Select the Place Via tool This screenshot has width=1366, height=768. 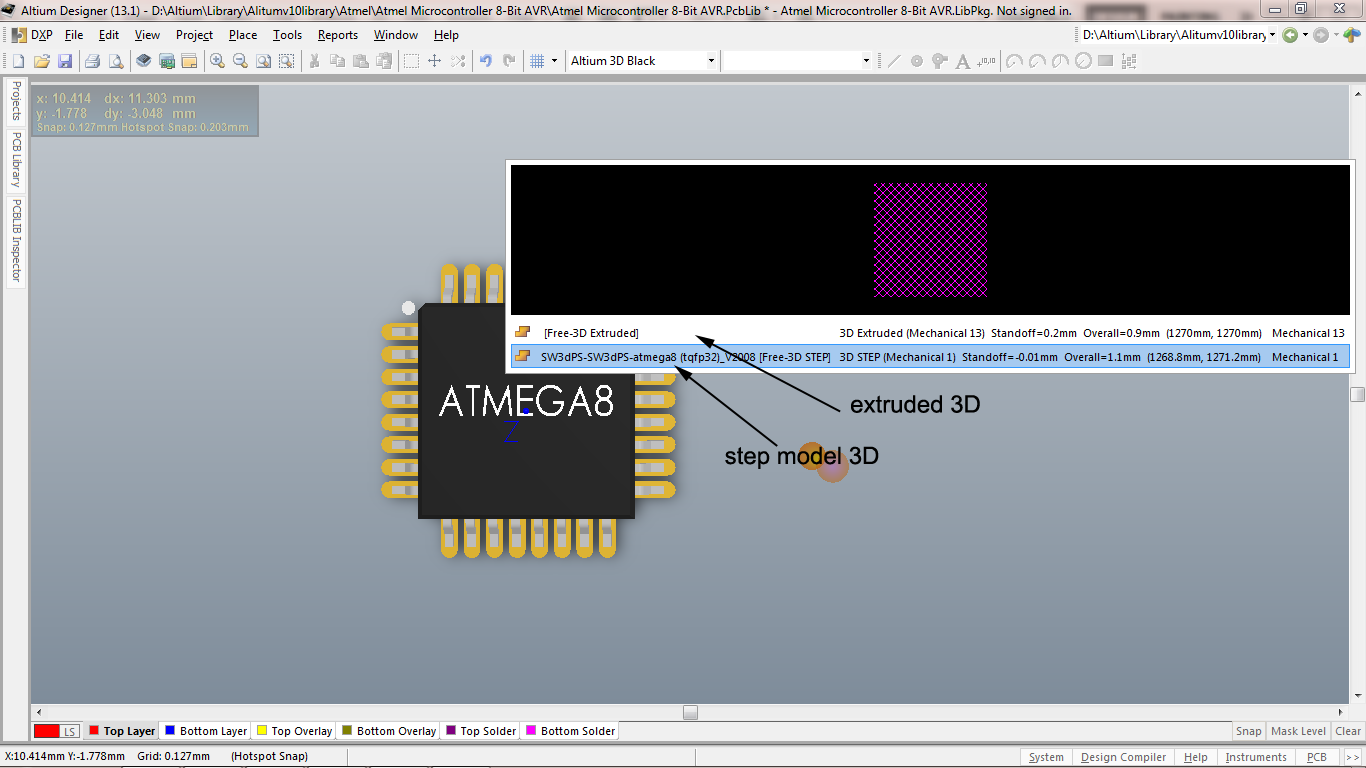click(x=938, y=61)
